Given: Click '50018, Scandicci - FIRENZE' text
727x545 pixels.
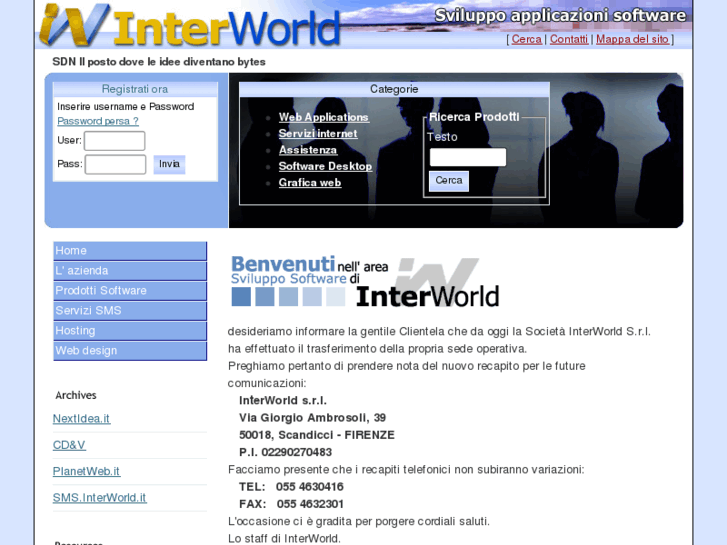Looking at the screenshot, I should pos(317,435).
